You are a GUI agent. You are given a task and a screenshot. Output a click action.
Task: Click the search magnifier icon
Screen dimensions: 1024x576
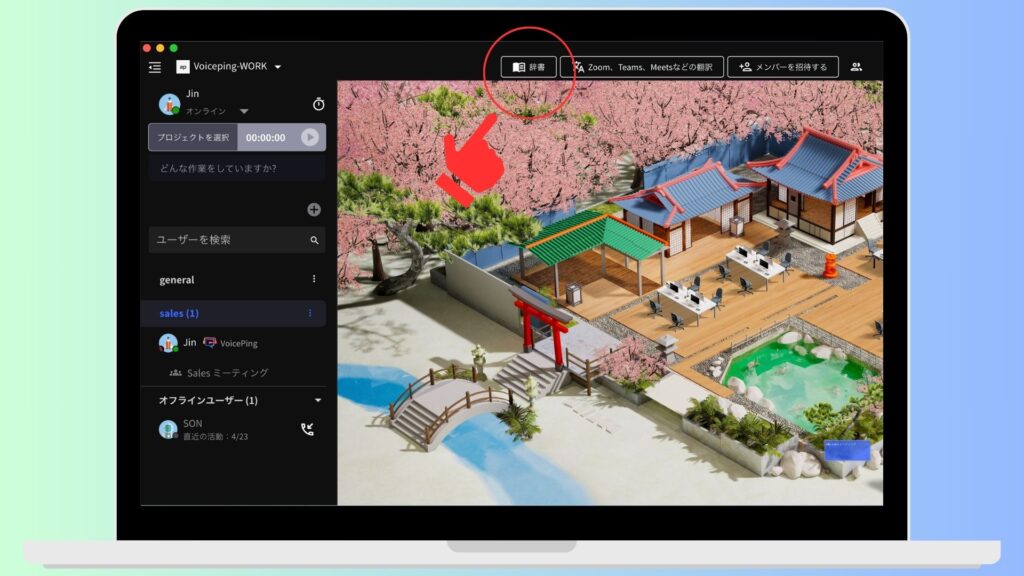tap(314, 240)
